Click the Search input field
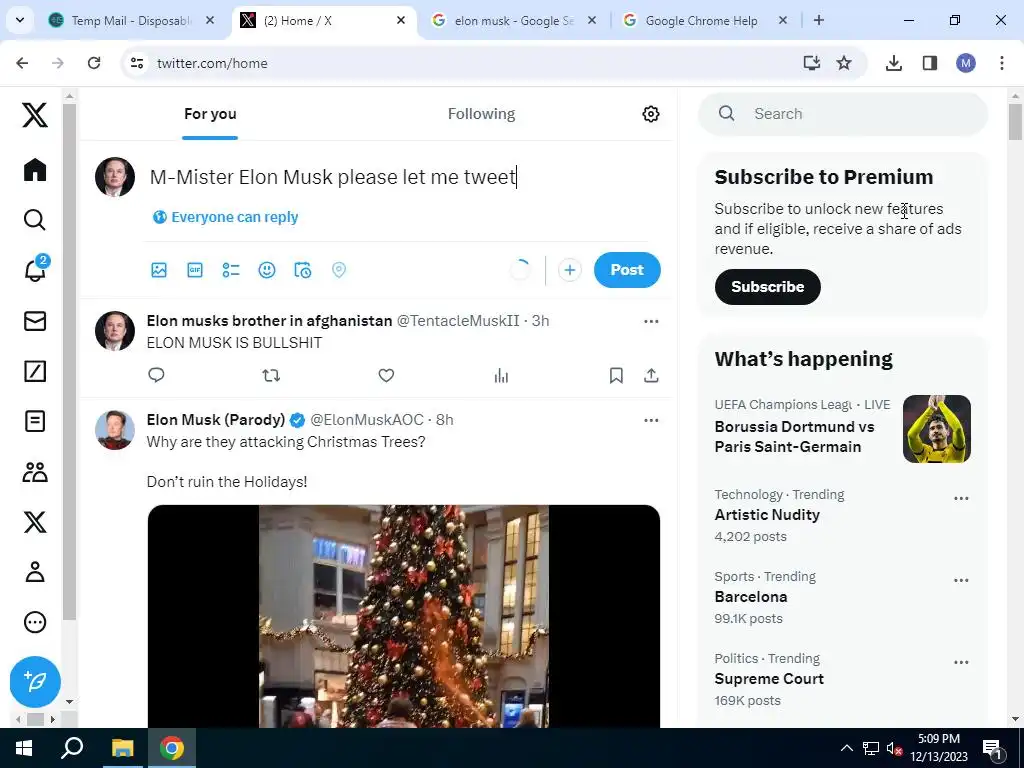 click(843, 114)
